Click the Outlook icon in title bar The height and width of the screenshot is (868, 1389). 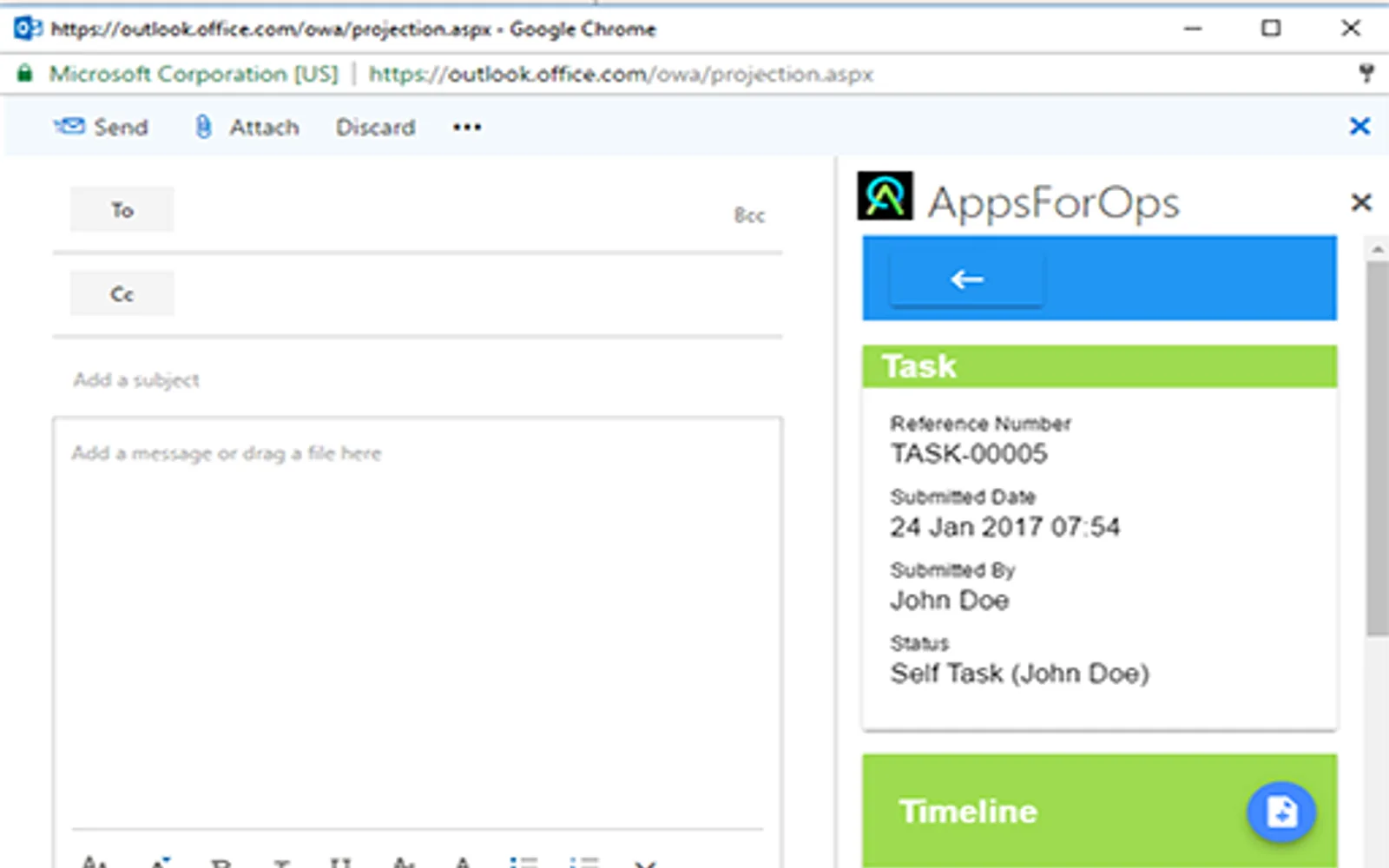pyautogui.click(x=28, y=29)
